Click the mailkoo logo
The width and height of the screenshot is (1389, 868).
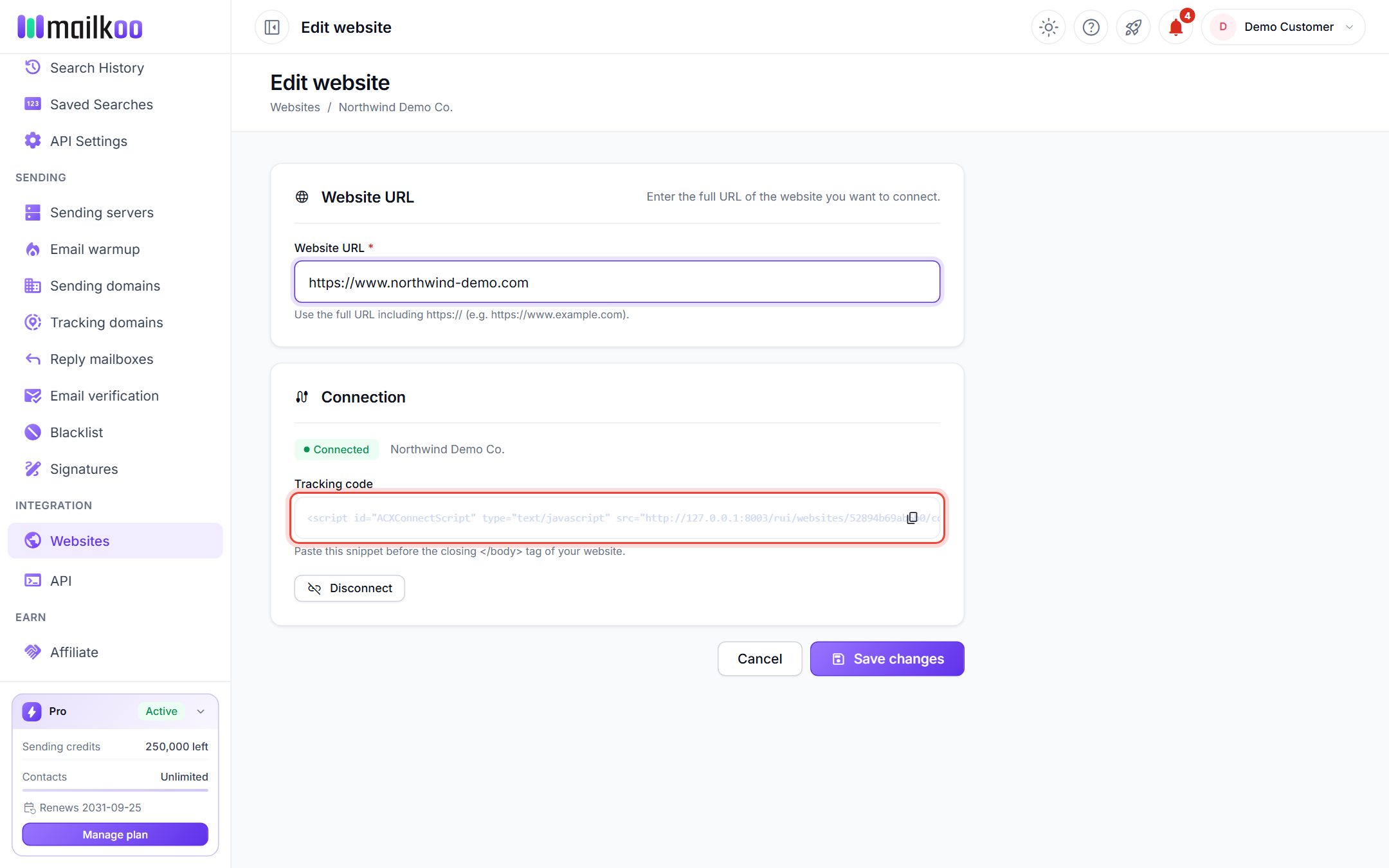click(80, 27)
